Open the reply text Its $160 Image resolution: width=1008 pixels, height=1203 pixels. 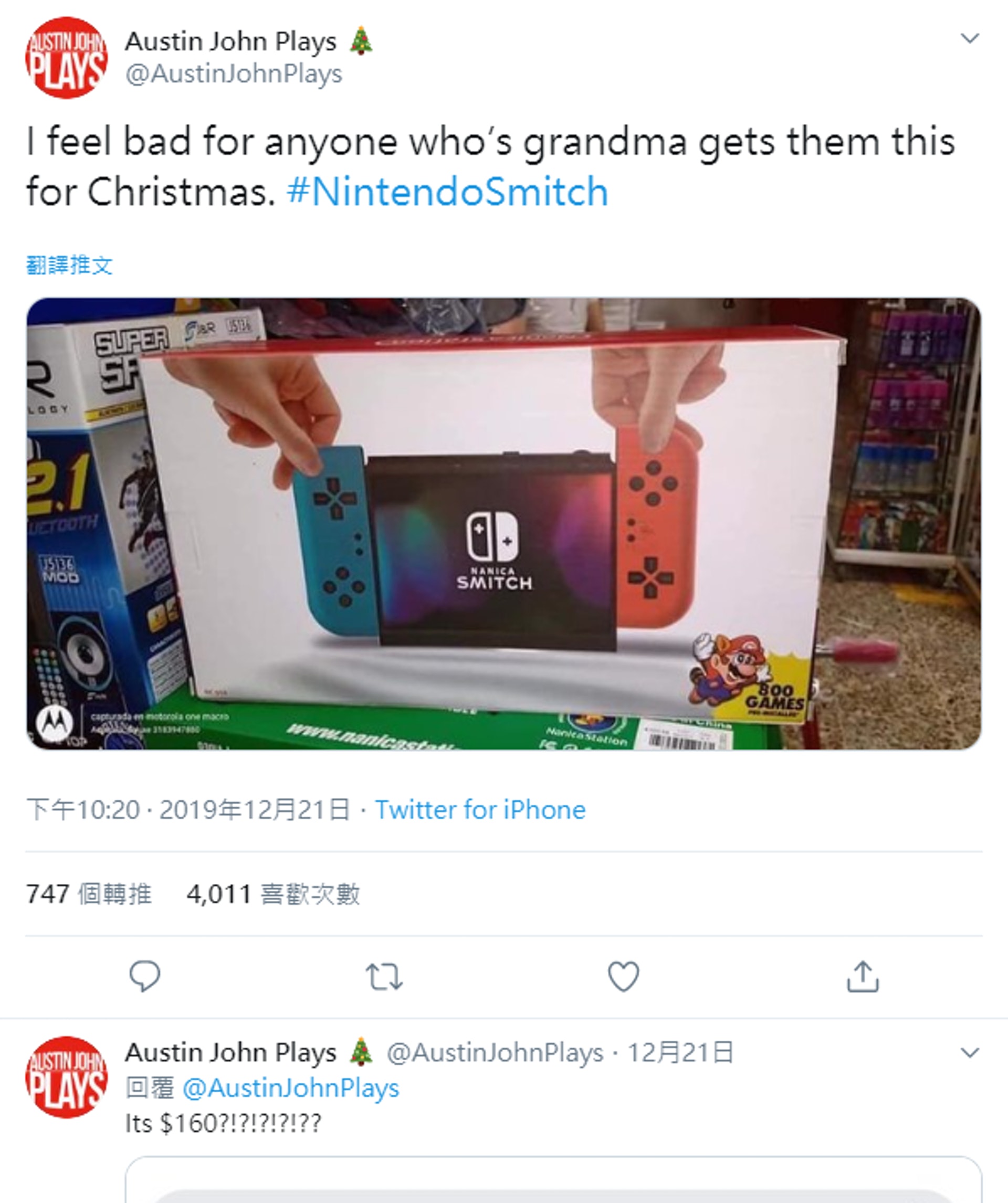pyautogui.click(x=224, y=1124)
